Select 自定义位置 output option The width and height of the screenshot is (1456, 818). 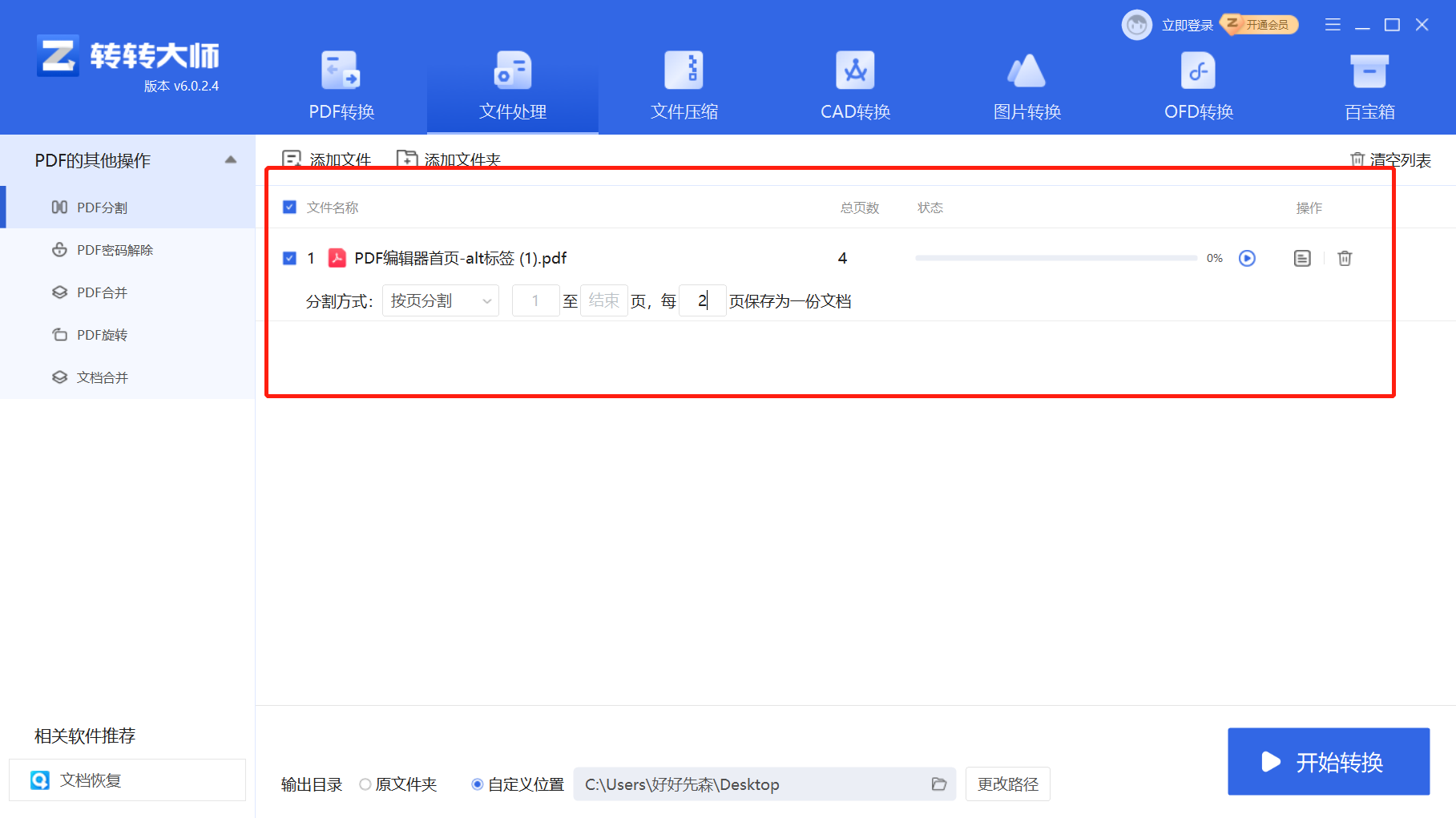[518, 784]
